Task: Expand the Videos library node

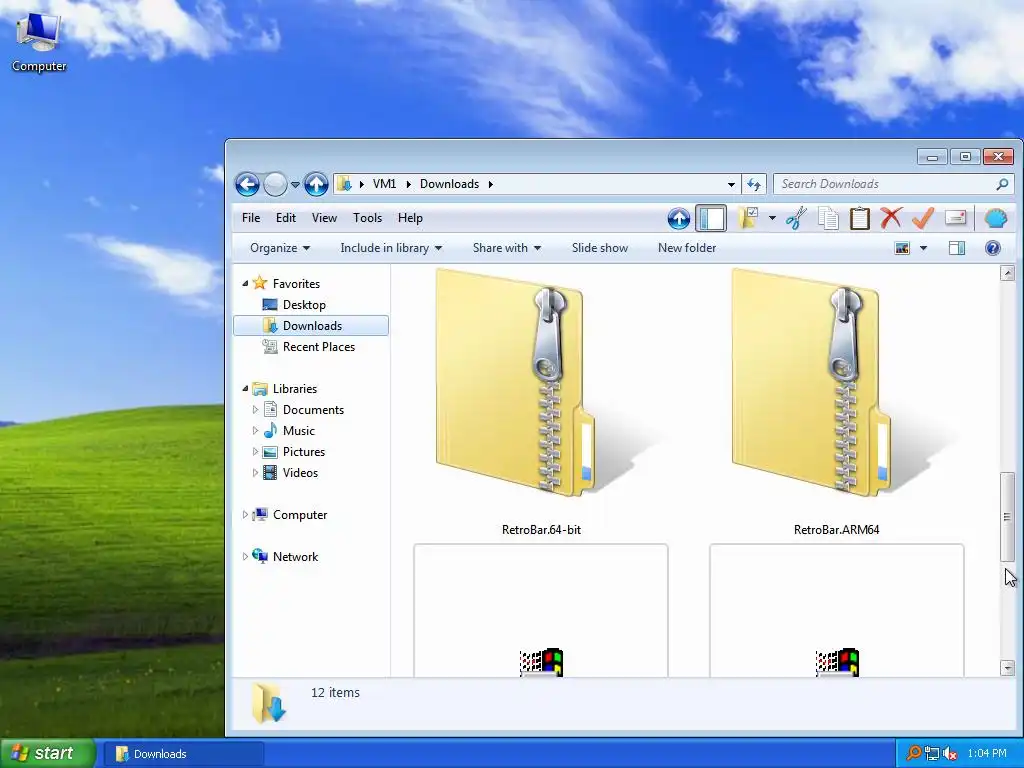Action: coord(255,472)
